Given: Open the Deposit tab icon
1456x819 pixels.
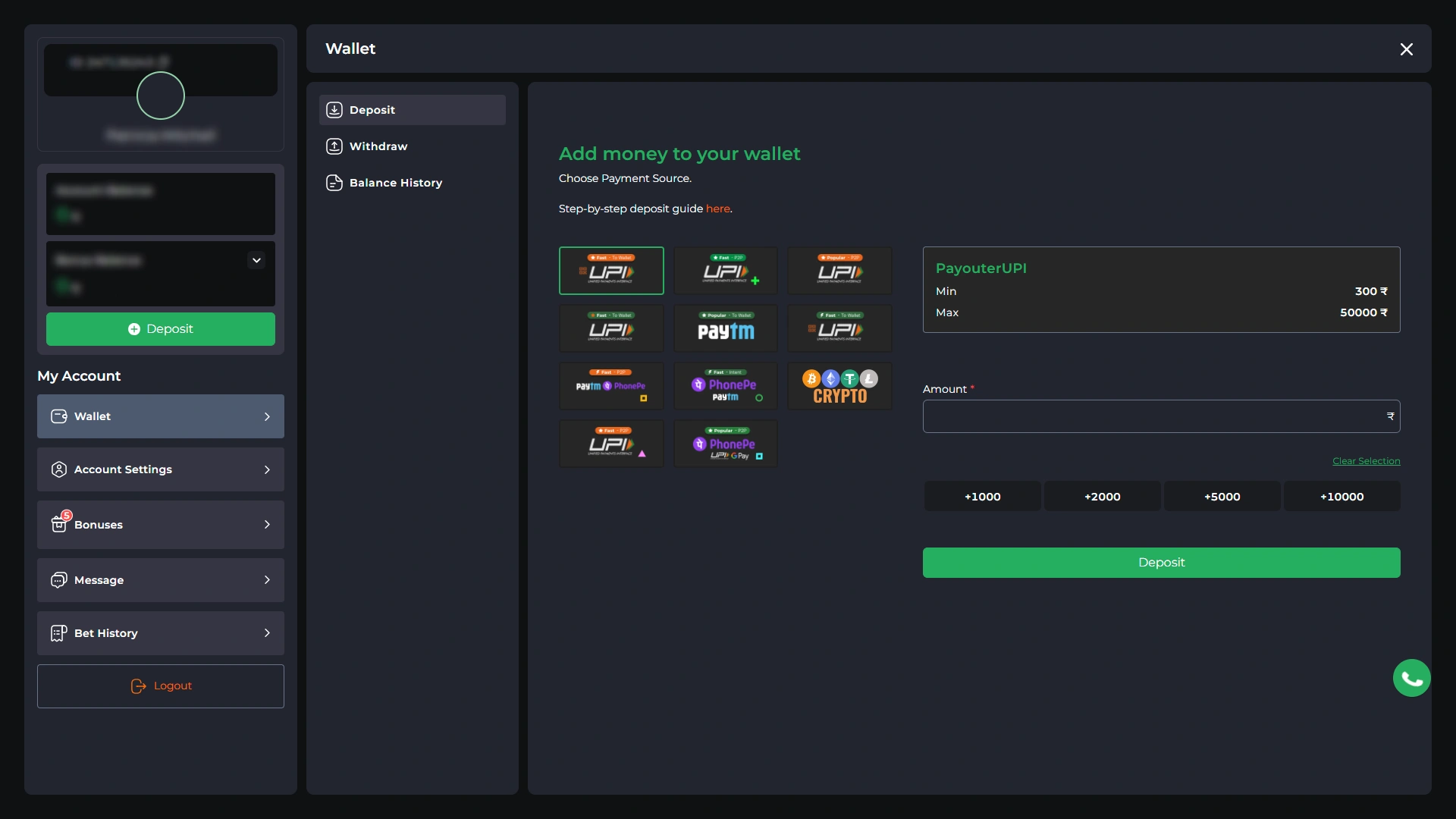Looking at the screenshot, I should pos(334,110).
